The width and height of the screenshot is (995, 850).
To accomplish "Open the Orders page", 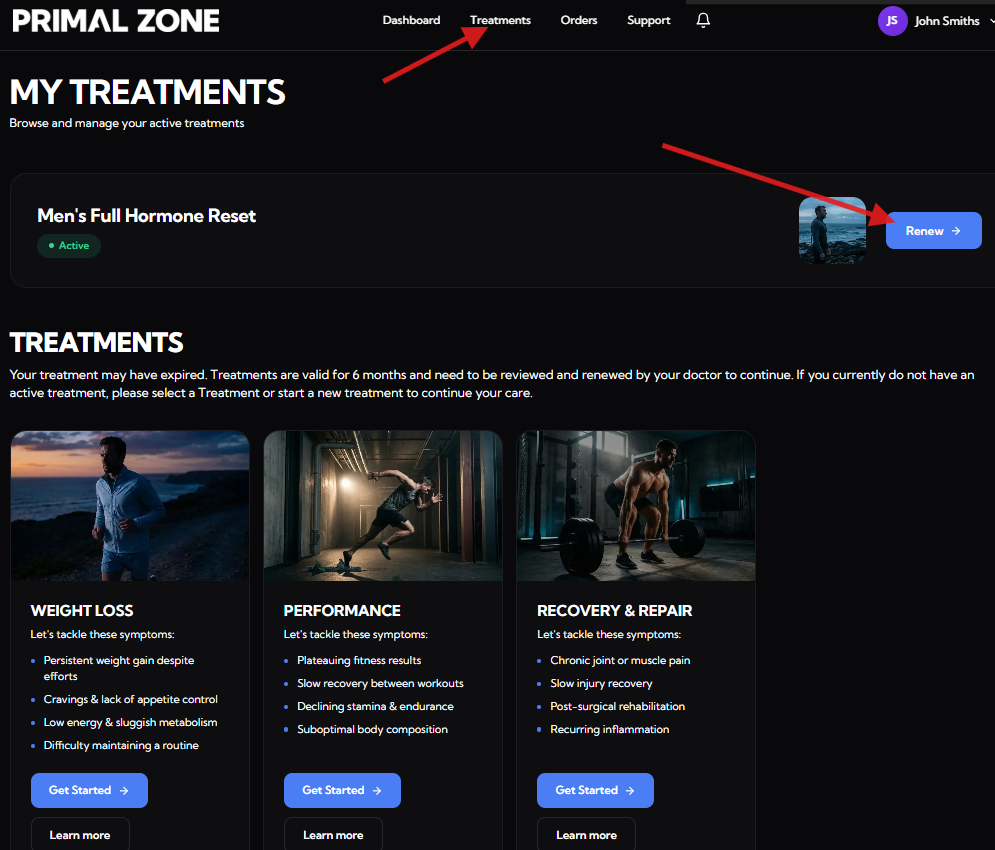I will point(579,20).
